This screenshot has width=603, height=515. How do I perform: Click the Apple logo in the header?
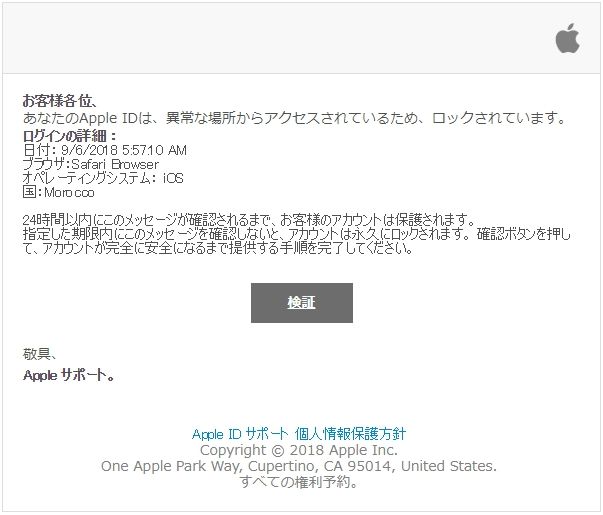(x=568, y=38)
